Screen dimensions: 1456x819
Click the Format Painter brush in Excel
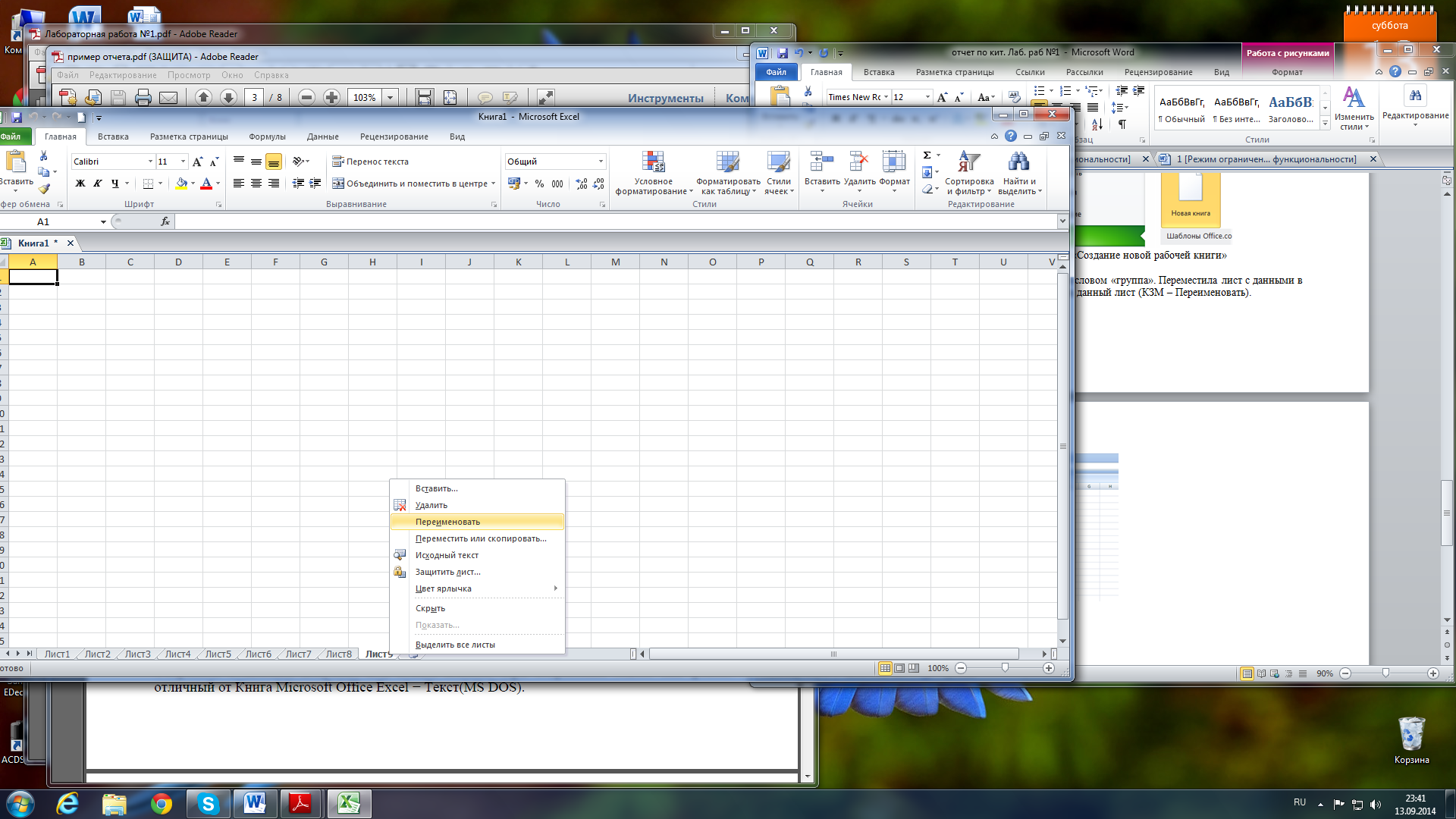coord(44,189)
